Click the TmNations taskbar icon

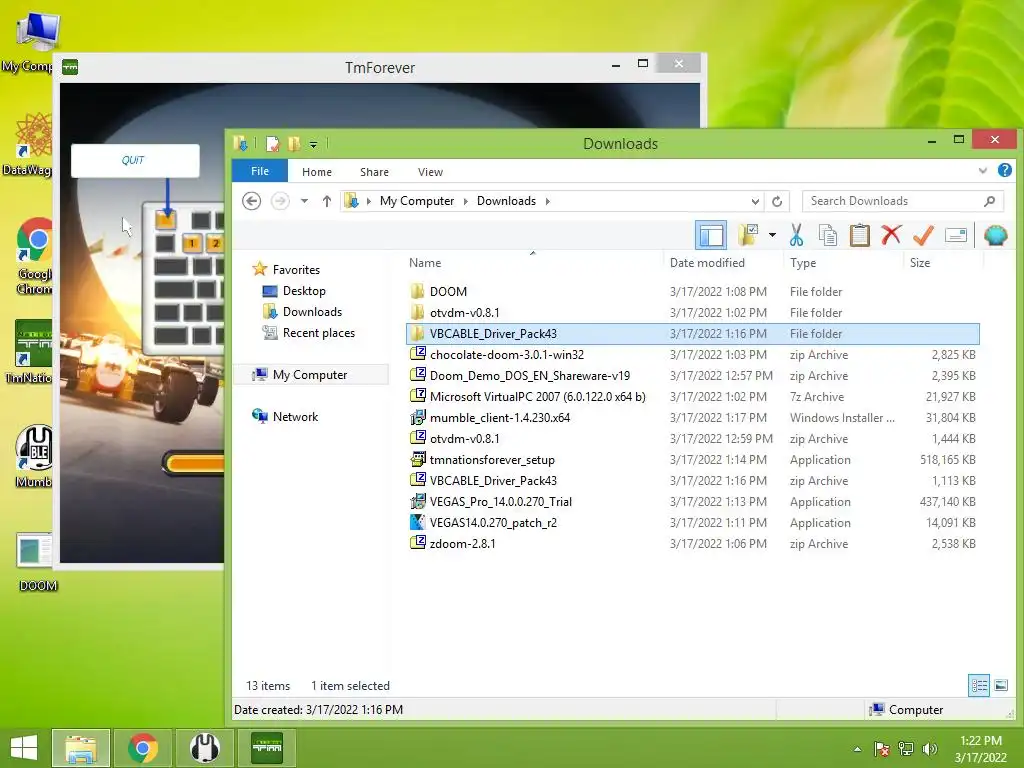tap(267, 748)
